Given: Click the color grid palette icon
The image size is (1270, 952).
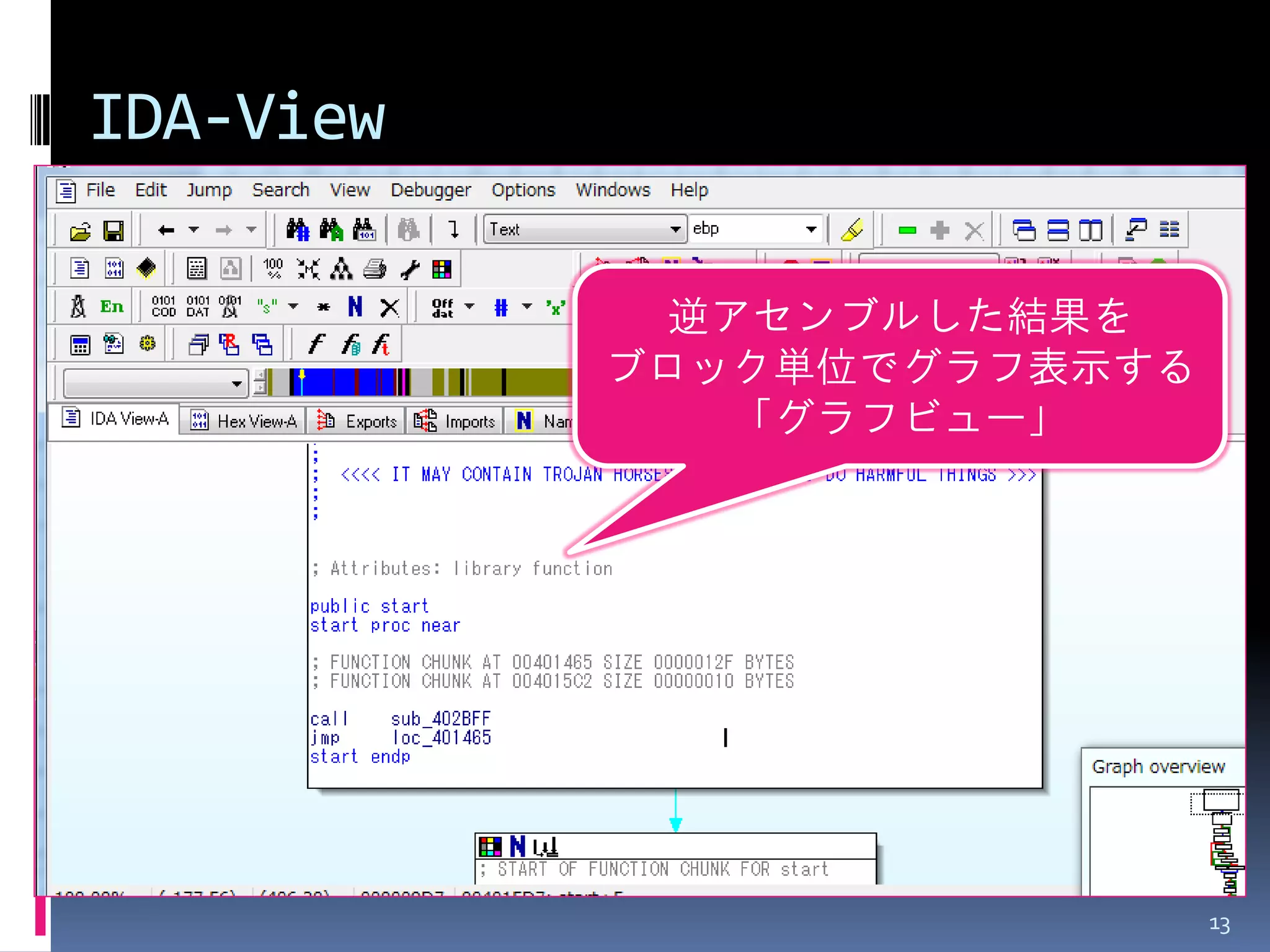Looking at the screenshot, I should coord(442,269).
